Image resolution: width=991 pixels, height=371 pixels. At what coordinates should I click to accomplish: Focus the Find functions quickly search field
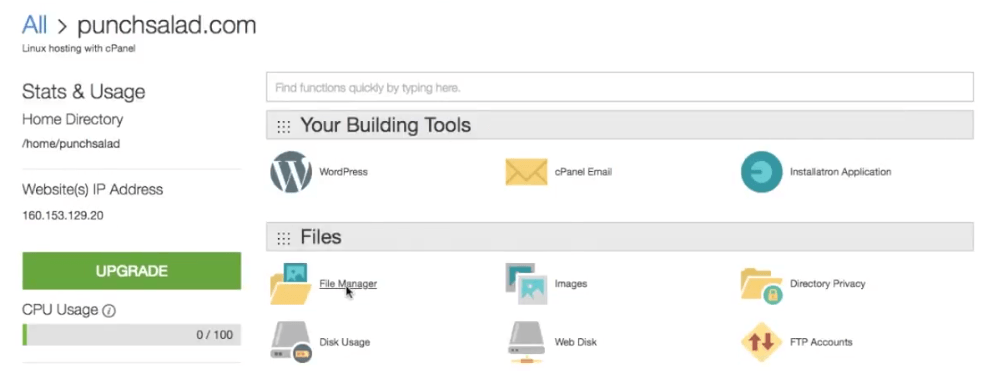click(x=619, y=87)
